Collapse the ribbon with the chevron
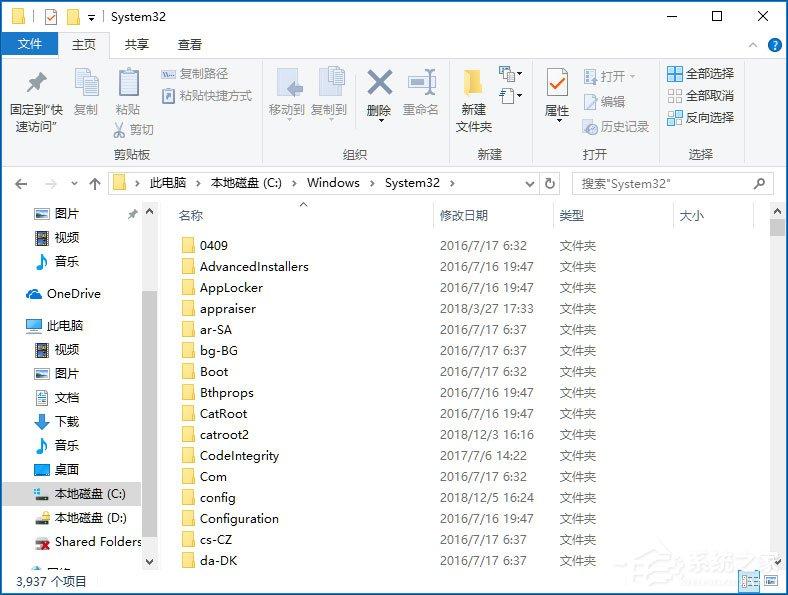The width and height of the screenshot is (788, 595). (753, 45)
